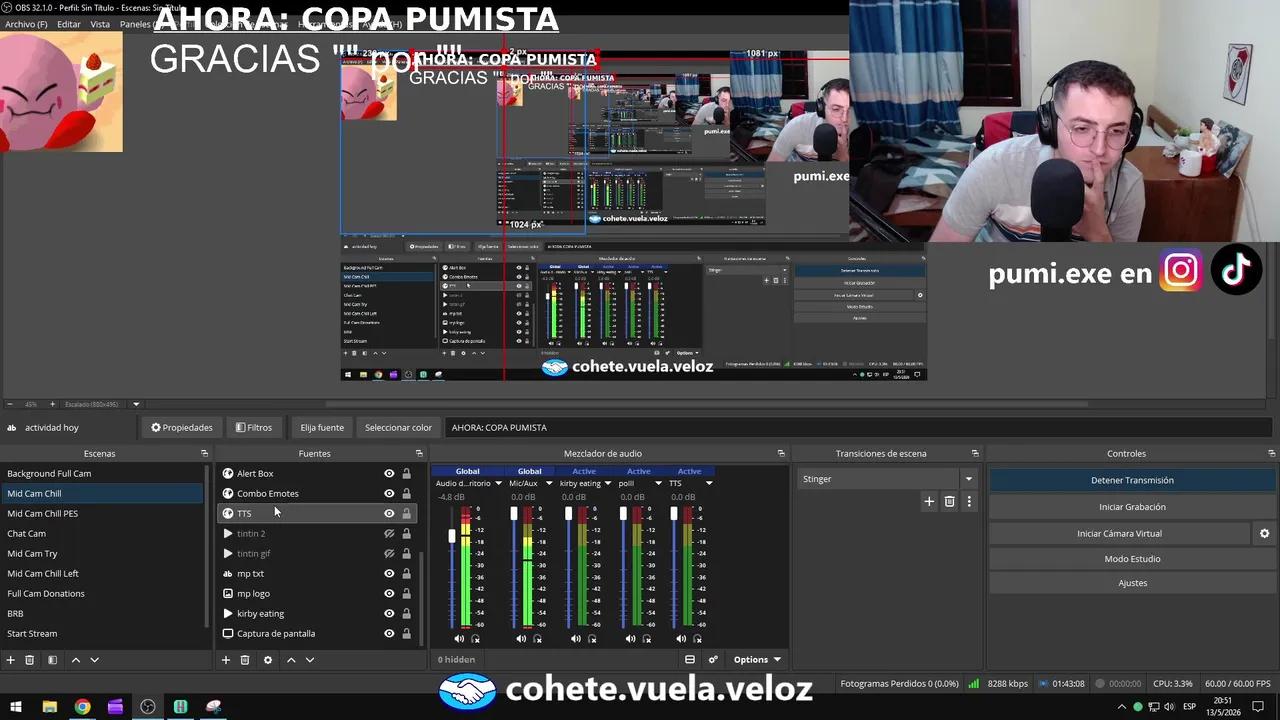This screenshot has height=720, width=1280.
Task: Delete selected scene with trash icon
Action: (30, 660)
